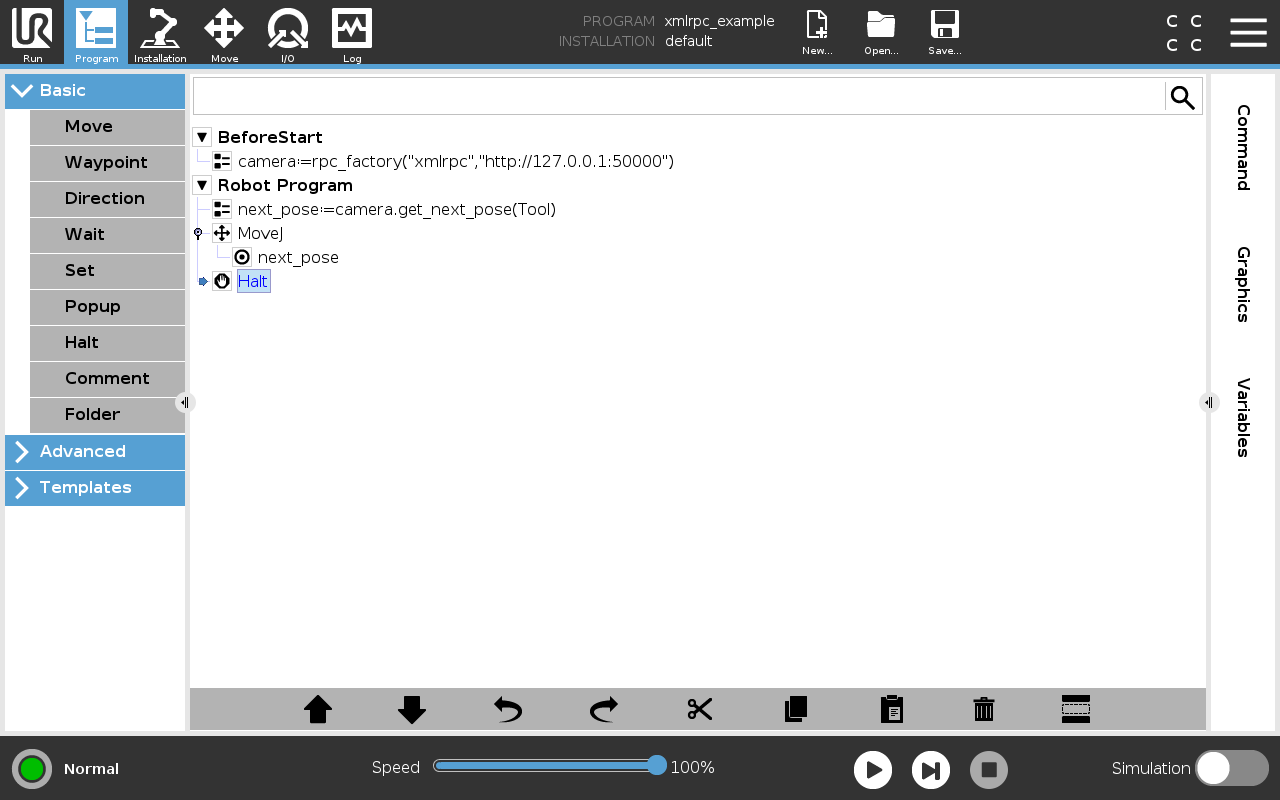Select the Halt node in tree
Screen dimensions: 1280x800
pos(253,281)
